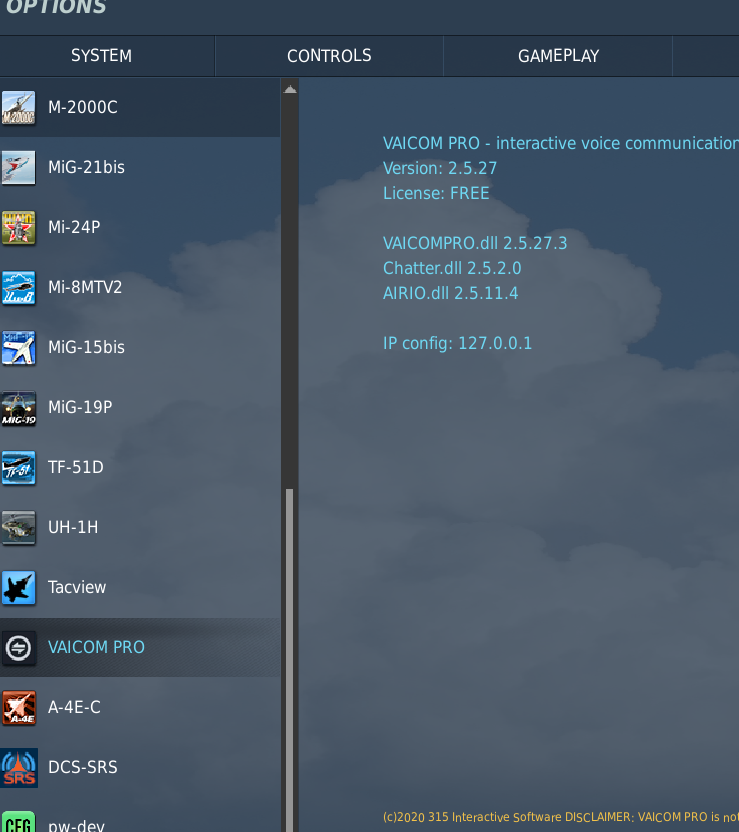
Task: Click the MiG-15bis jet icon
Action: (19, 348)
